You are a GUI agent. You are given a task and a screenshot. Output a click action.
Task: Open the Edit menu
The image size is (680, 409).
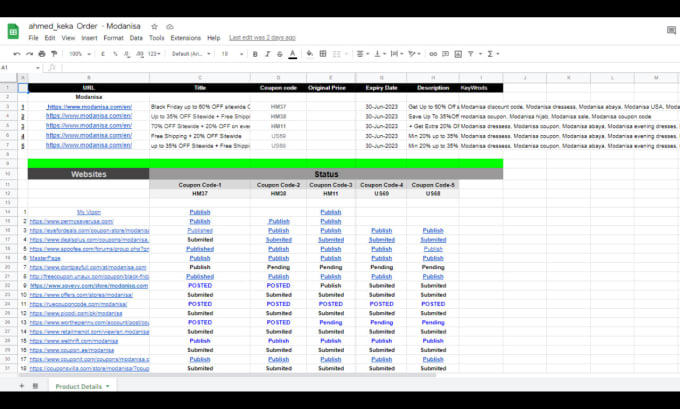[x=50, y=38]
